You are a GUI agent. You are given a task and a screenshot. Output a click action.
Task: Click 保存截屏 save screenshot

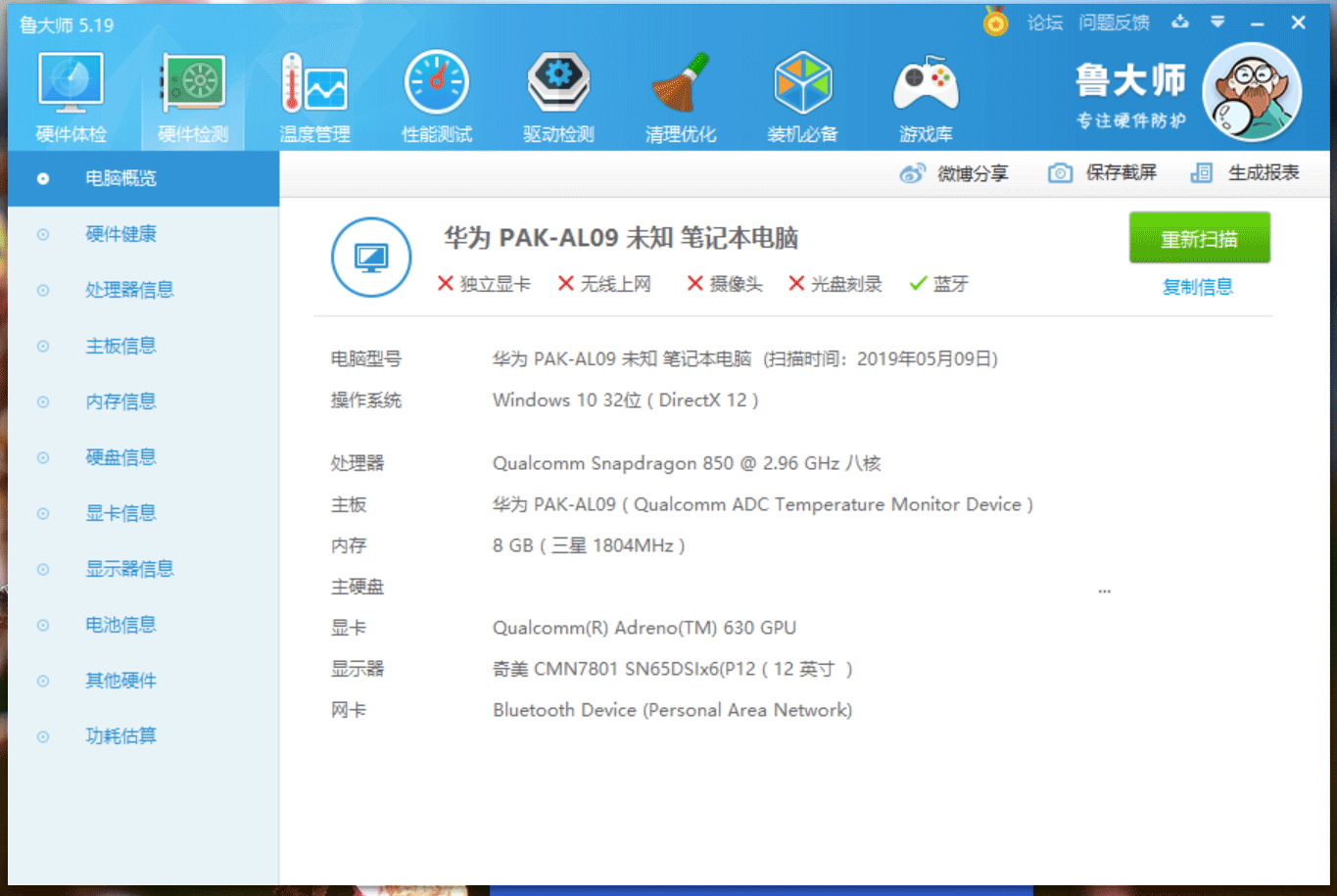[1102, 173]
